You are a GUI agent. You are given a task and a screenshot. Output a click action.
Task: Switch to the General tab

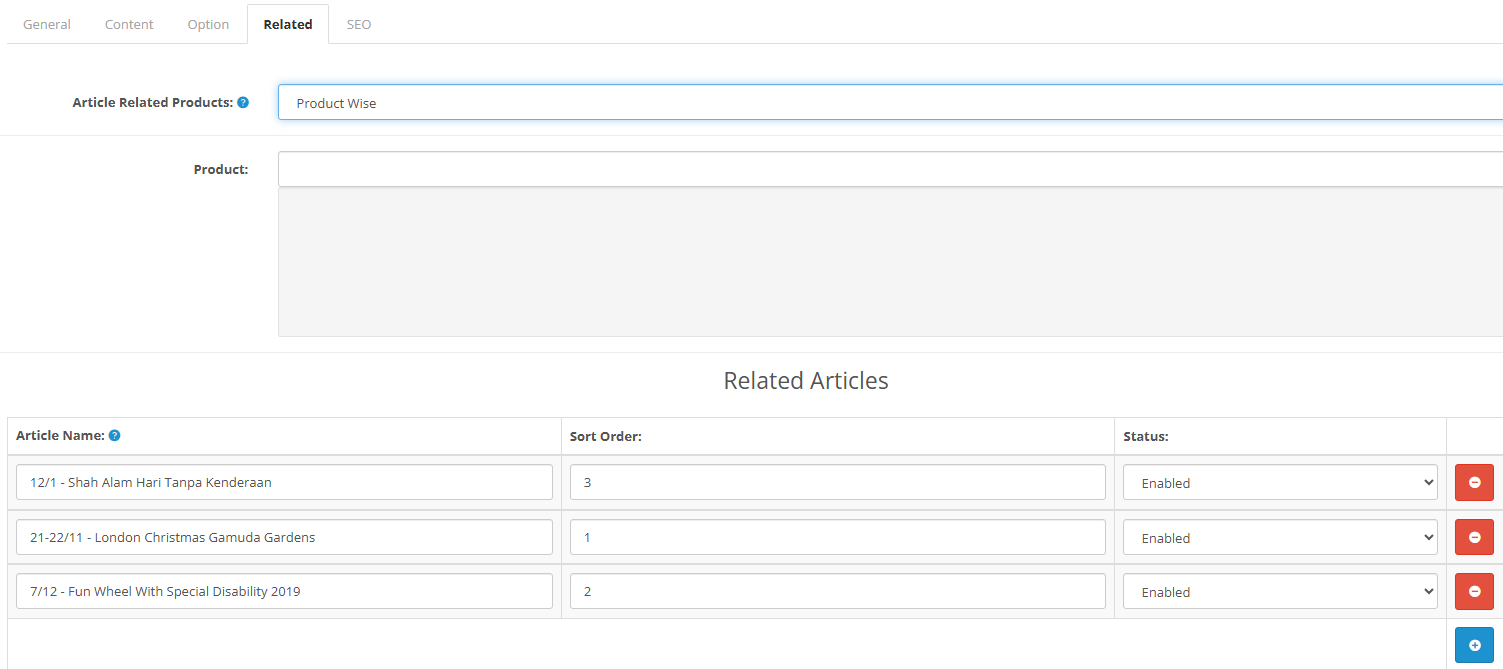(47, 24)
